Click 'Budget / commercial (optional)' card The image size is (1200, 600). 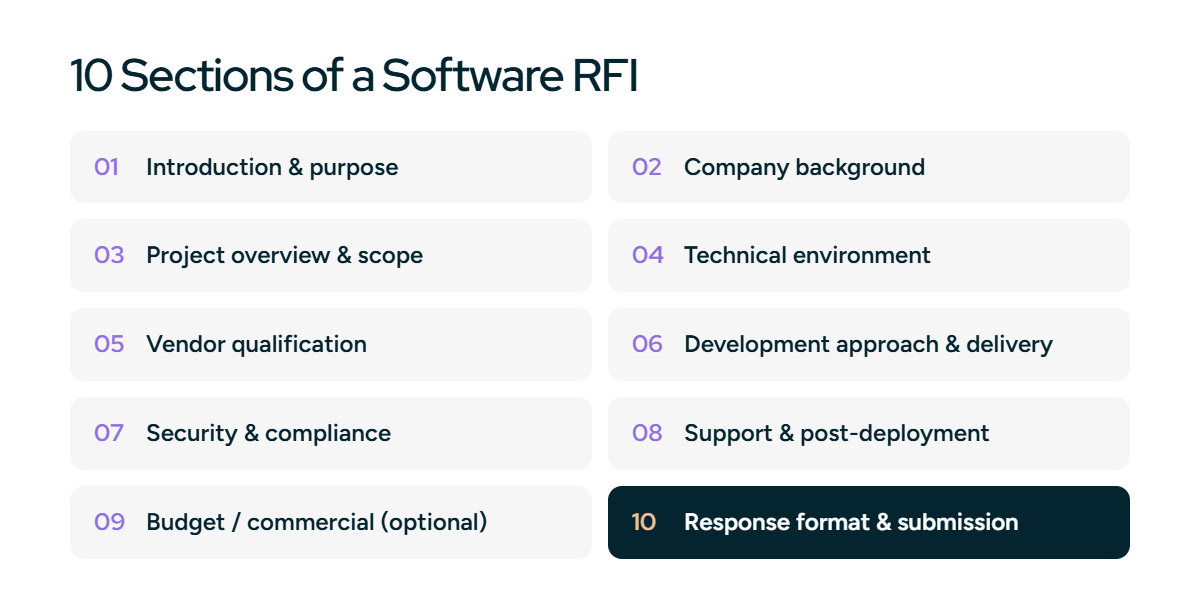click(331, 522)
